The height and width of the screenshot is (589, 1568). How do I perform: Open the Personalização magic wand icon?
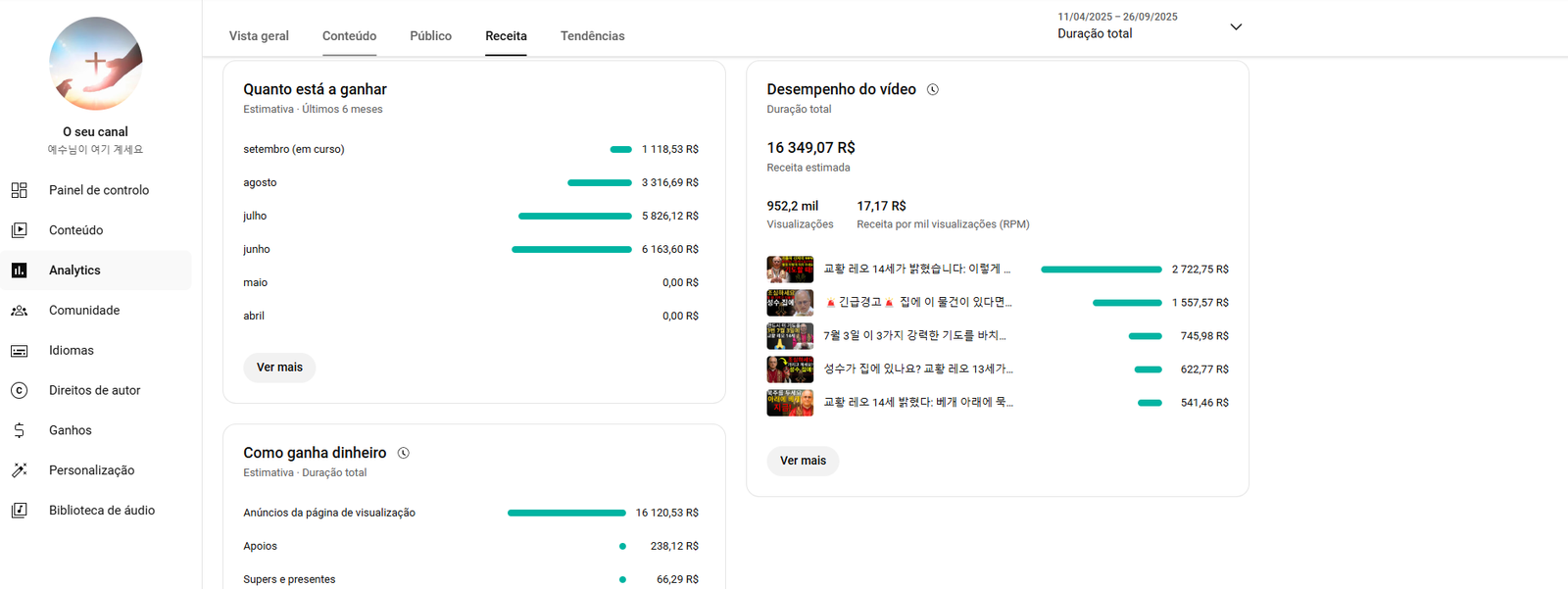(x=20, y=470)
